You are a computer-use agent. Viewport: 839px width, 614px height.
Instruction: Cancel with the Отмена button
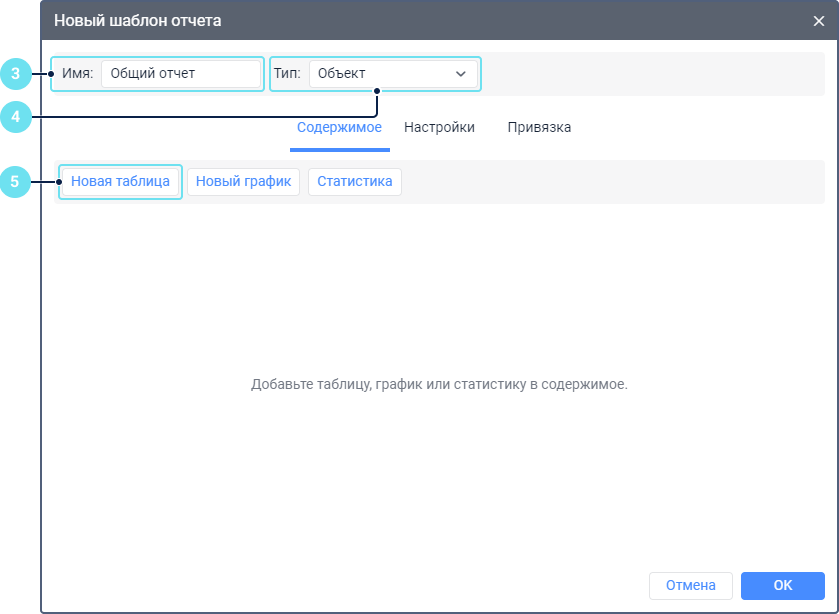coord(690,585)
